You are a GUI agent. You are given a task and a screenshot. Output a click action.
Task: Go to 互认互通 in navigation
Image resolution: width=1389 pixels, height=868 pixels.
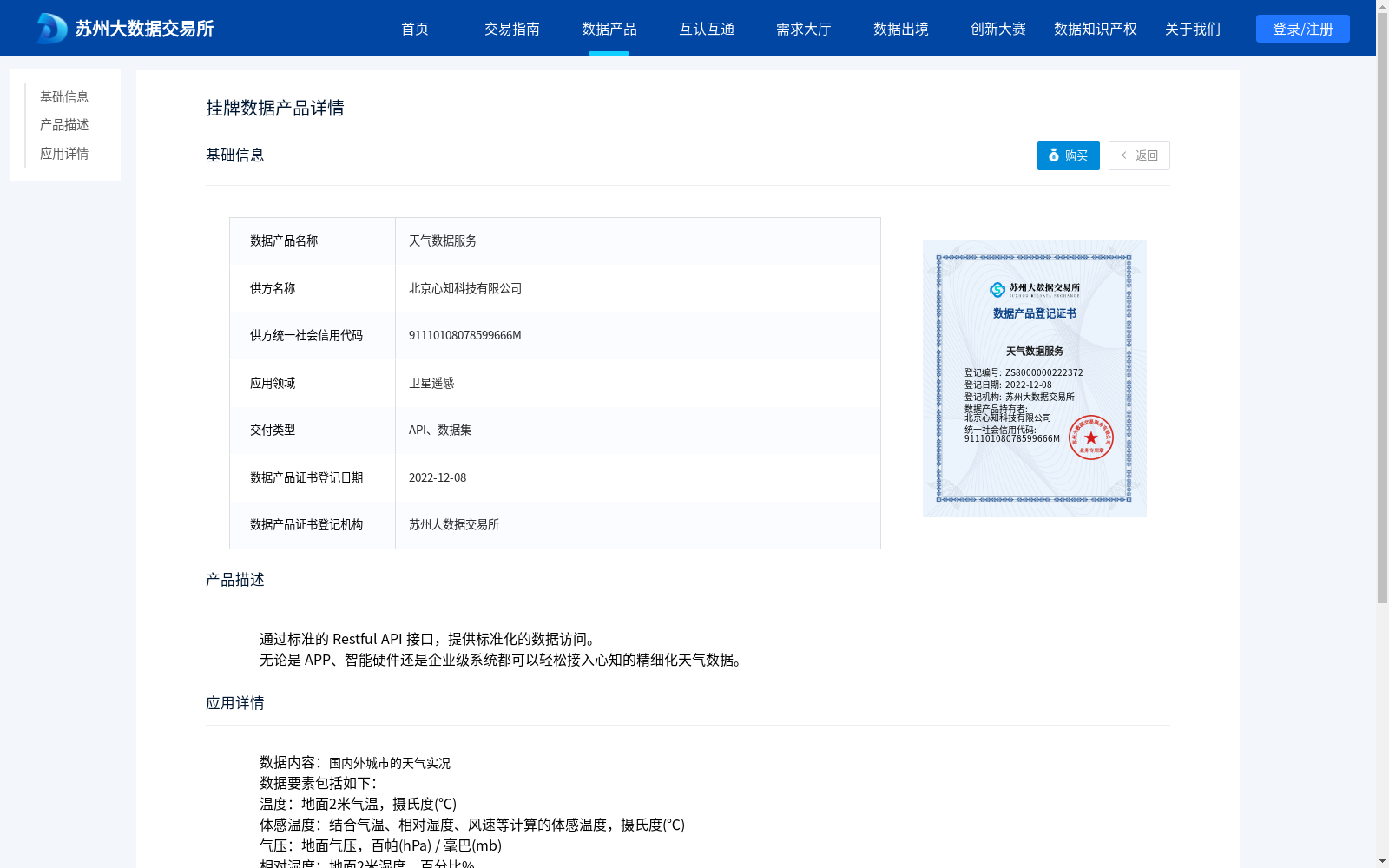tap(707, 29)
